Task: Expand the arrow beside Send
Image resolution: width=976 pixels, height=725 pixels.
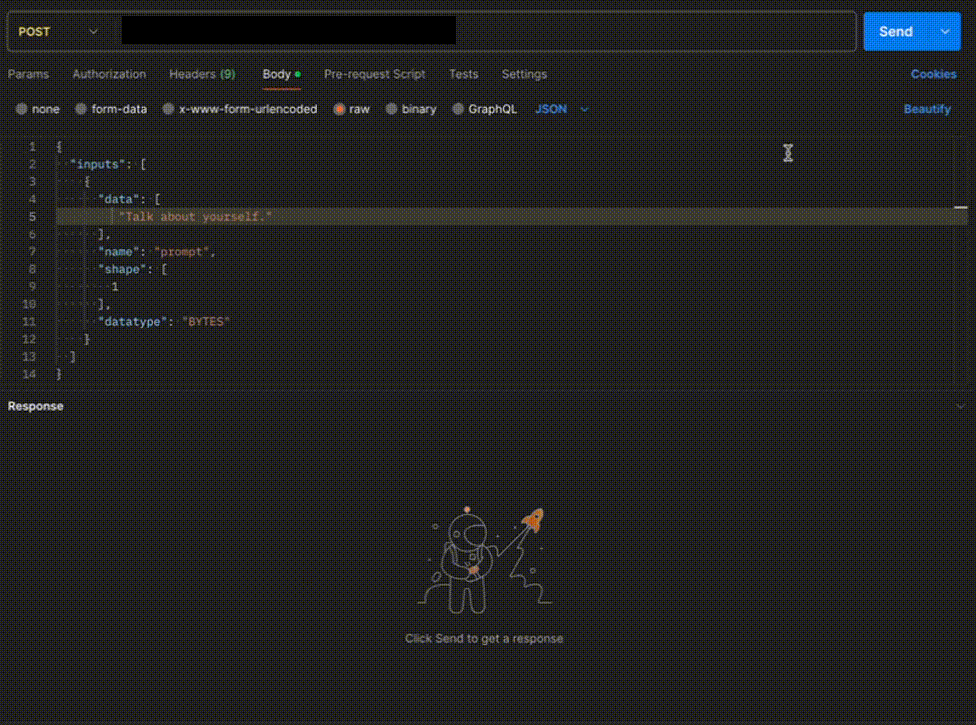Action: [x=944, y=32]
